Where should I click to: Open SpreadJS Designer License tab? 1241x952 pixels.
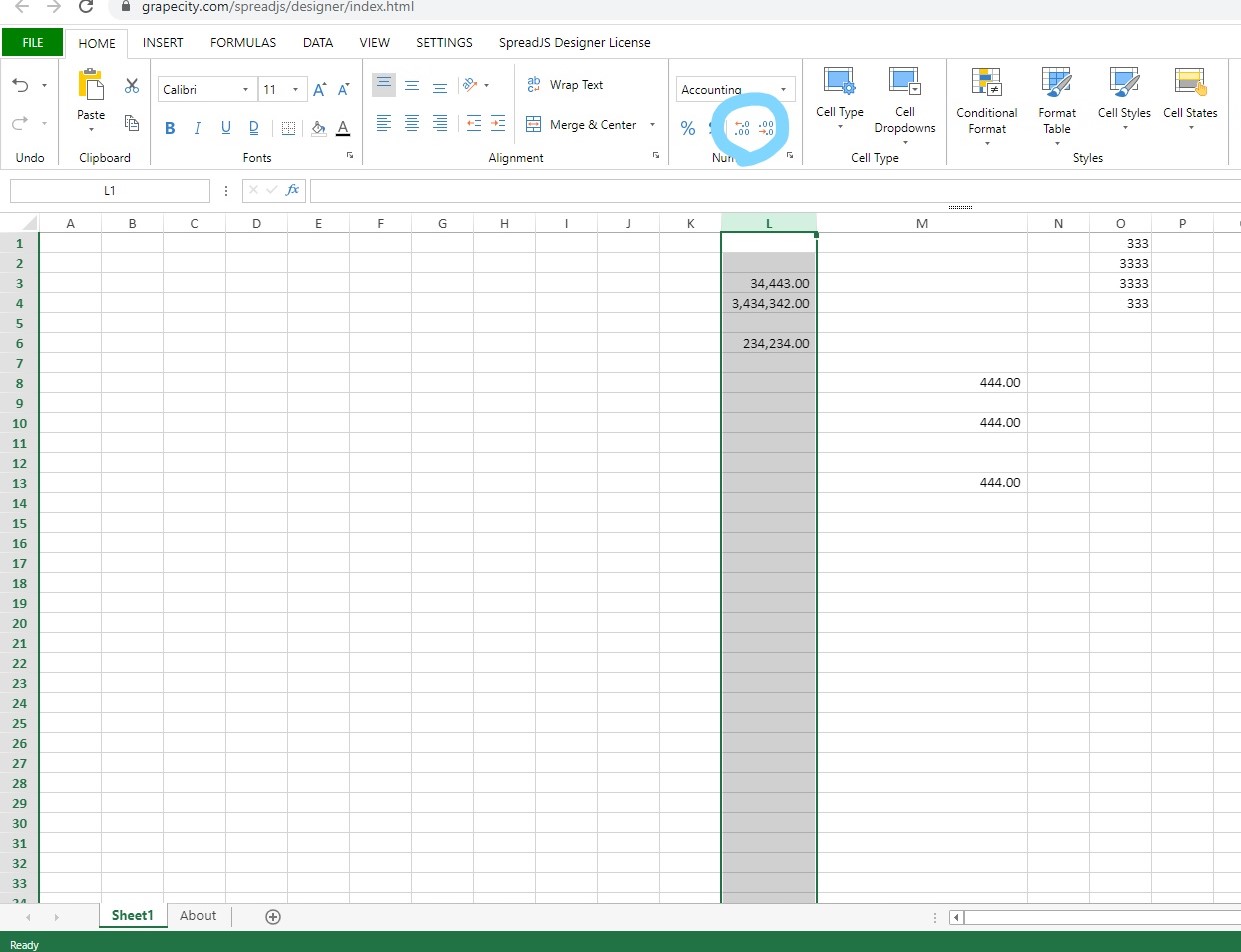(575, 43)
